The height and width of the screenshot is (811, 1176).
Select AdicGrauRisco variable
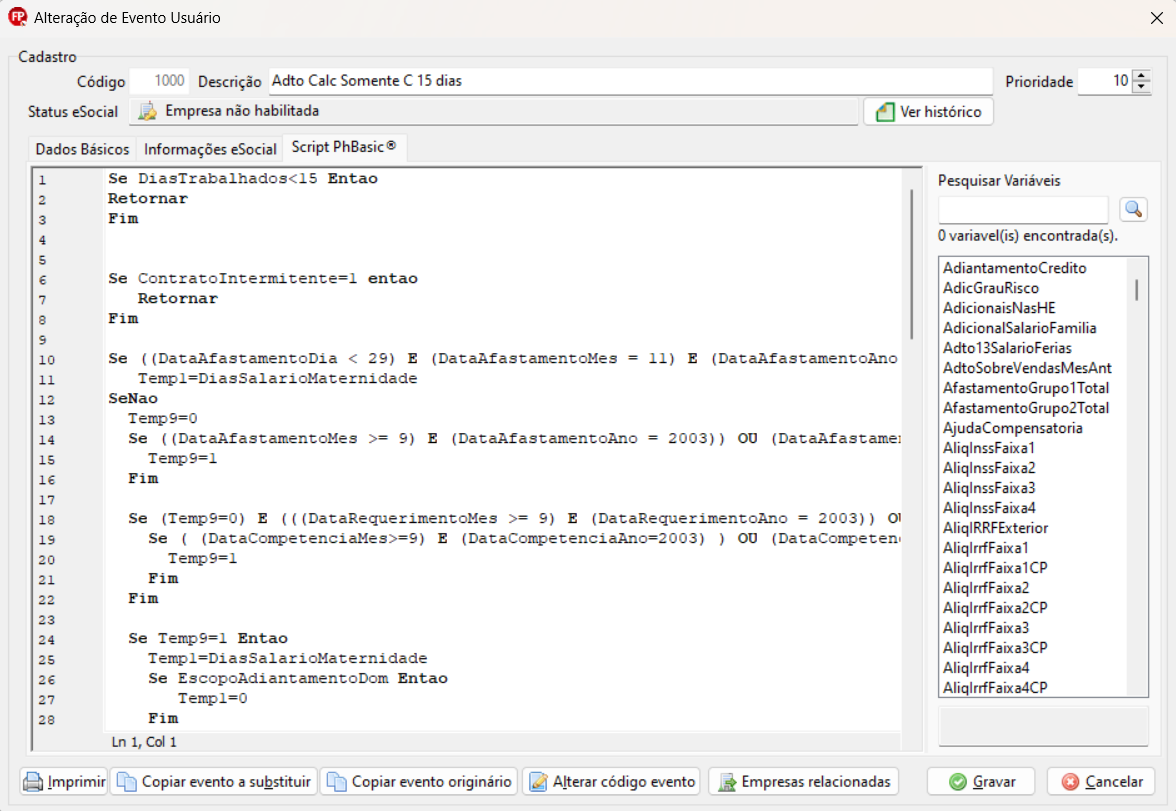click(x=991, y=288)
